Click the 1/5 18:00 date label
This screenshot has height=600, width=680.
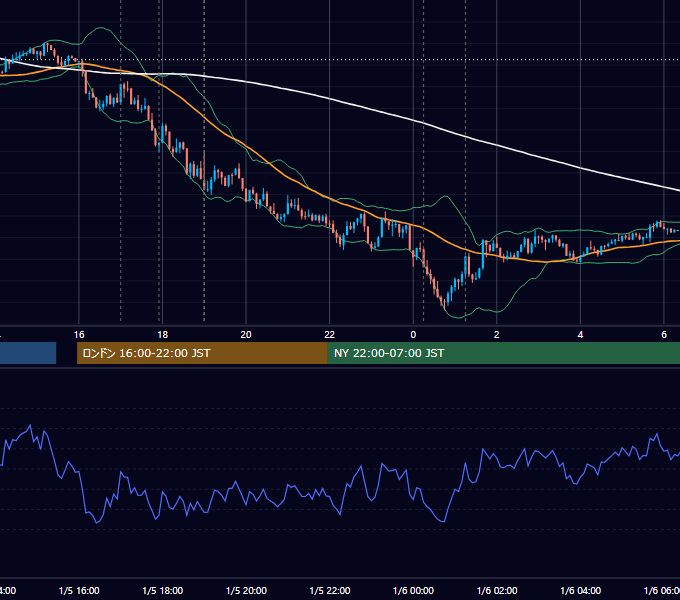pos(163,590)
